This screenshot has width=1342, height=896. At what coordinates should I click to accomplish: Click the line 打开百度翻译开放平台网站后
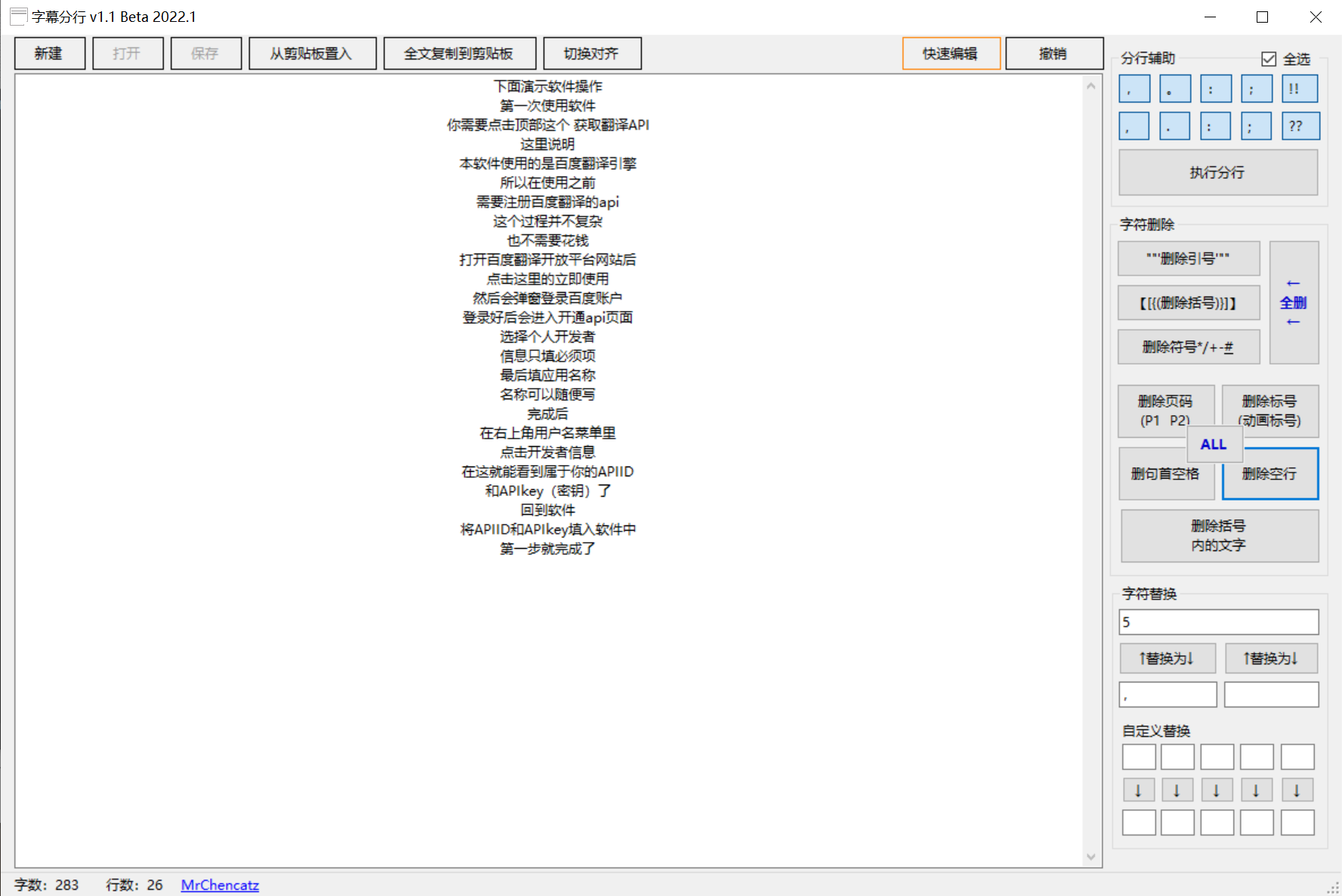pos(548,260)
